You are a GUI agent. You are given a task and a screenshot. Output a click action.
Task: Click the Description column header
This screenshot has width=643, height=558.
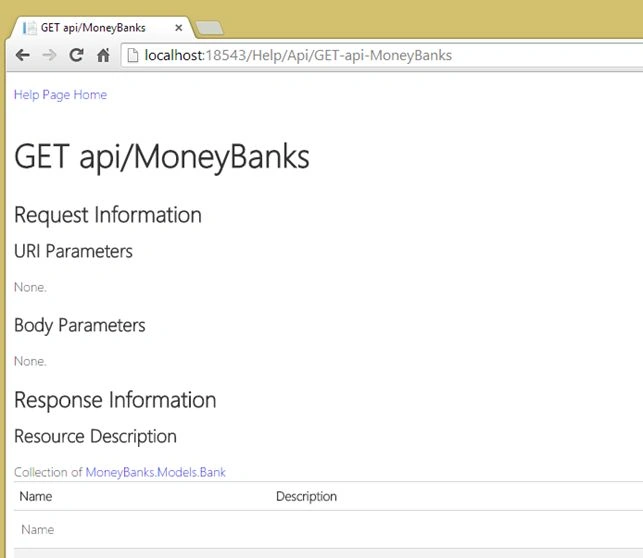point(306,497)
